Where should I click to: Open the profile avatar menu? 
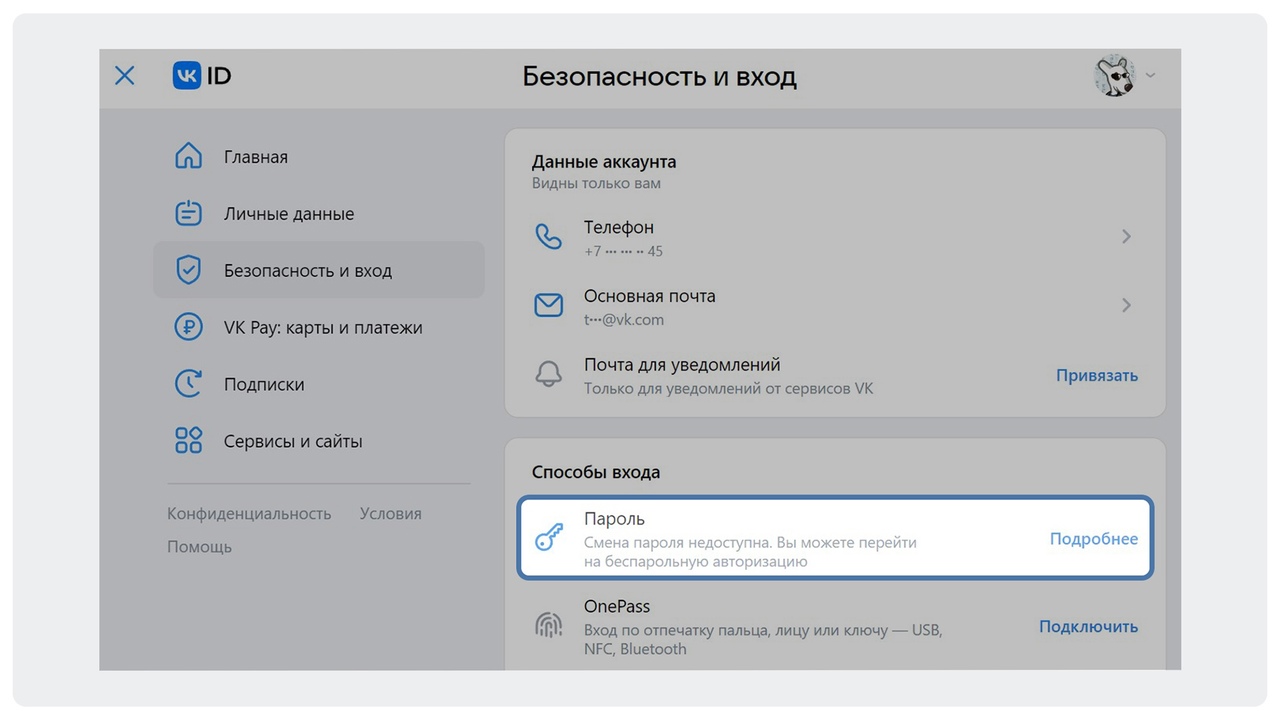click(1114, 76)
